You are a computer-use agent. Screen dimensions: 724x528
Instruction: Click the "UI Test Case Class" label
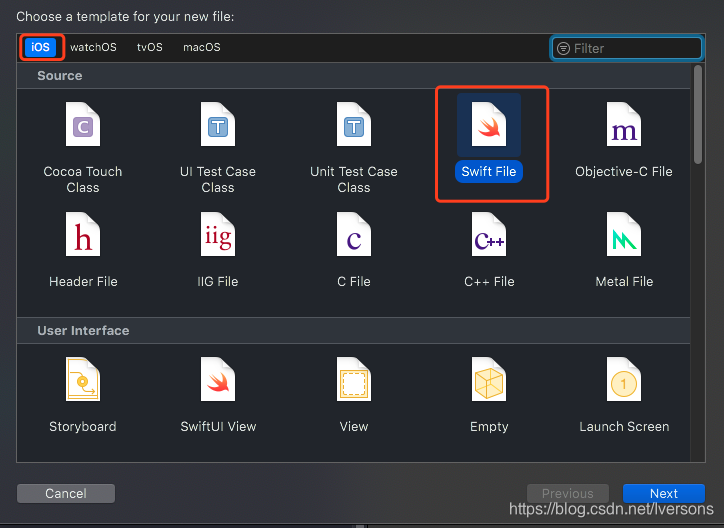point(217,180)
